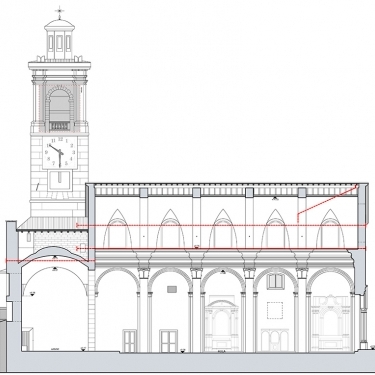Click the clock face on the bell tower
The height and width of the screenshot is (375, 375).
tap(60, 152)
